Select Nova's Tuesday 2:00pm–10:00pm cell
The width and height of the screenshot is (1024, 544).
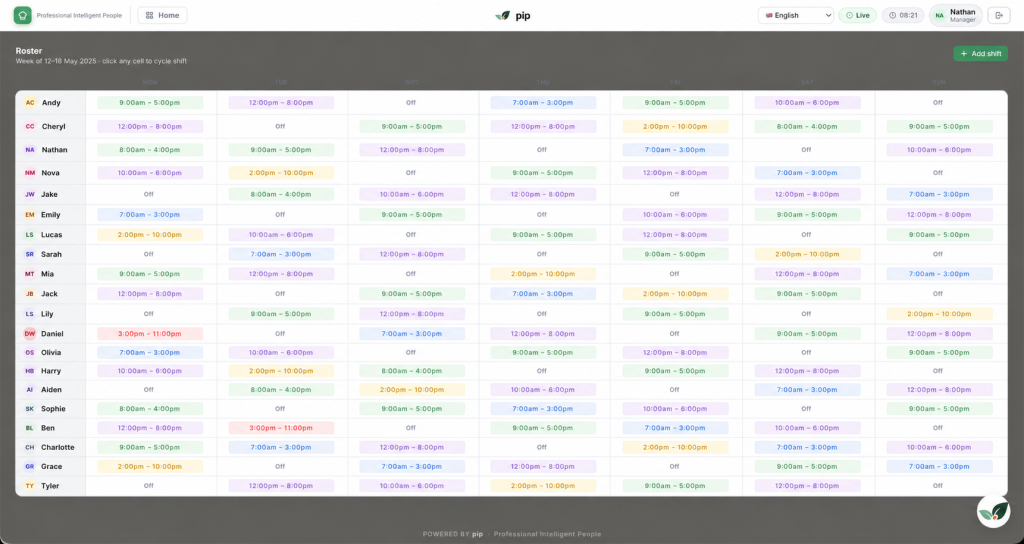(281, 173)
